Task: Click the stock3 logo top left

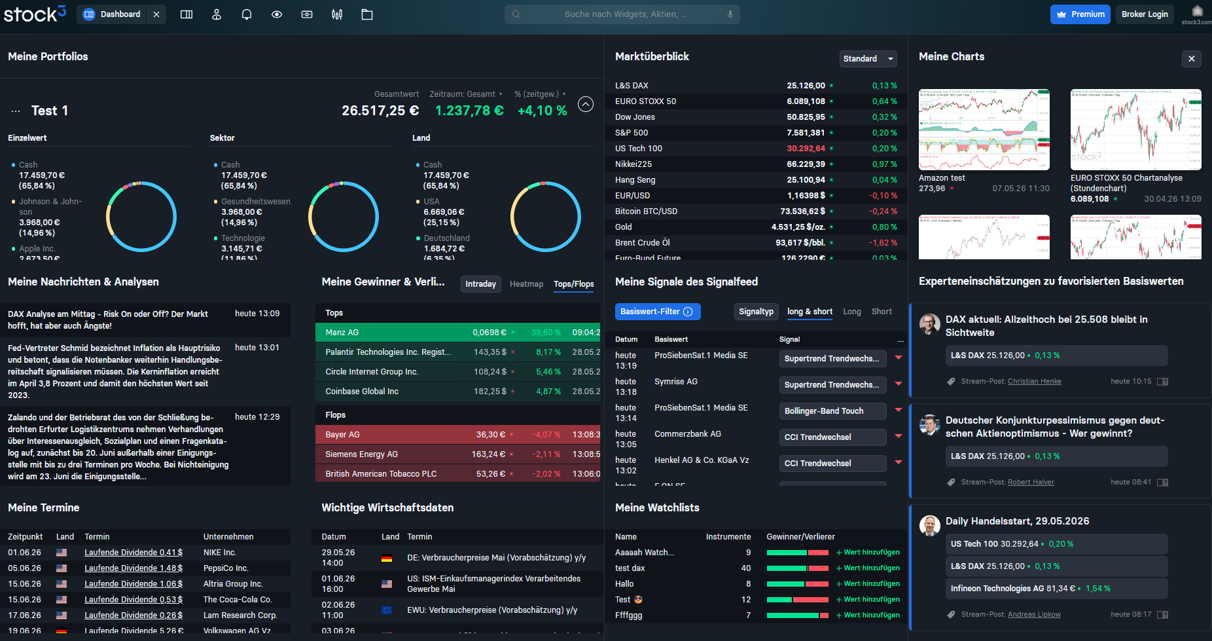Action: [x=34, y=14]
